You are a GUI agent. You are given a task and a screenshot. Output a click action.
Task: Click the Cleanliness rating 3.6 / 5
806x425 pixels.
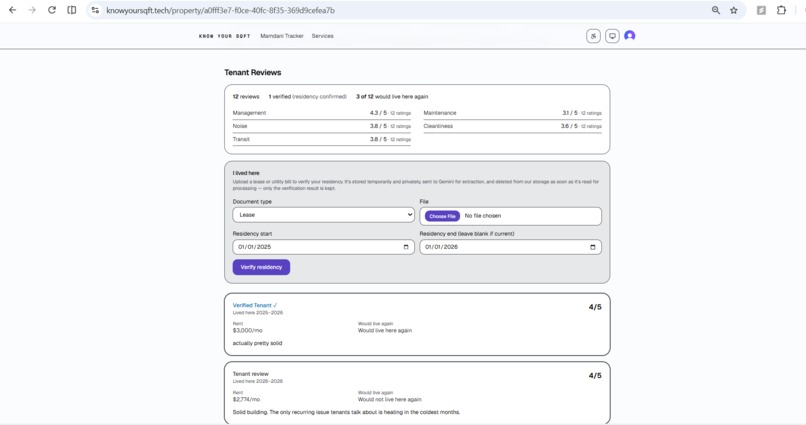click(x=569, y=126)
